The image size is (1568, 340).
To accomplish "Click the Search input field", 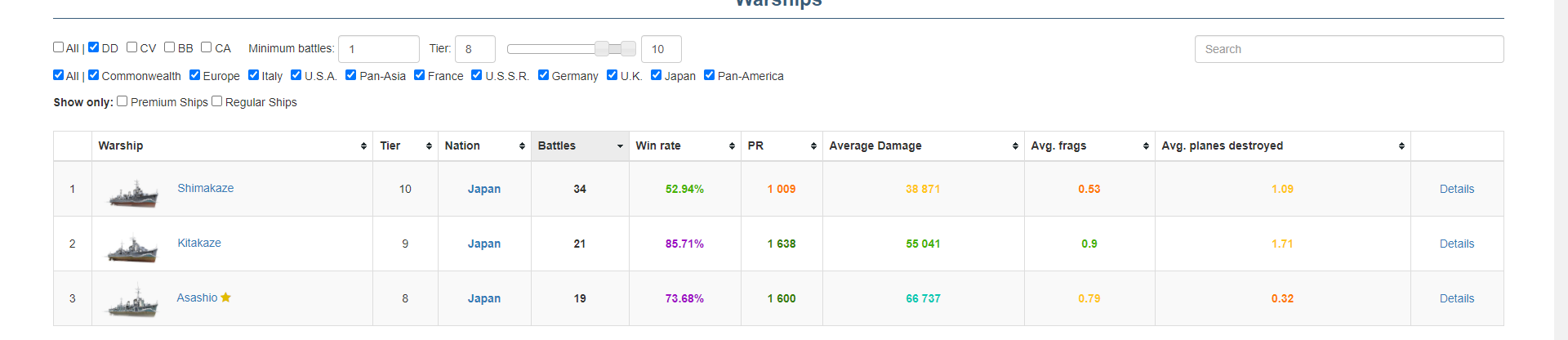I will coord(1348,49).
